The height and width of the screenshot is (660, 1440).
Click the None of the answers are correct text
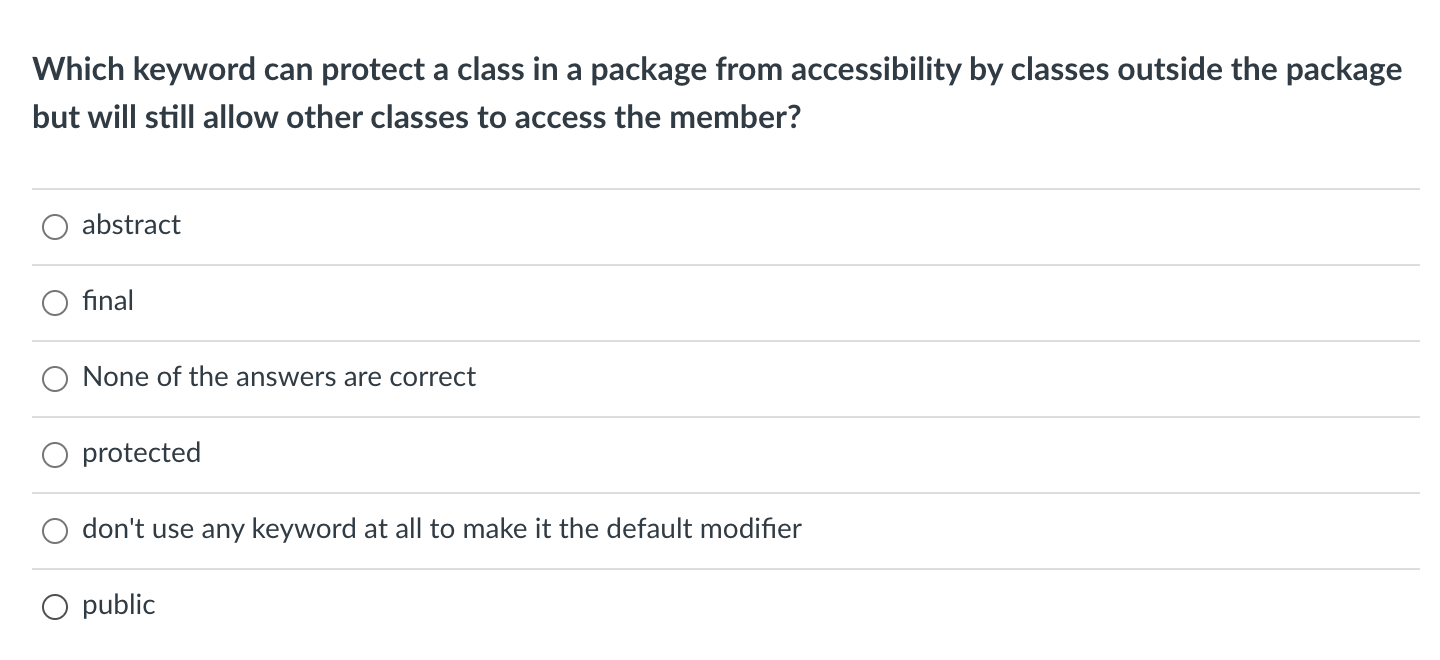tap(279, 378)
